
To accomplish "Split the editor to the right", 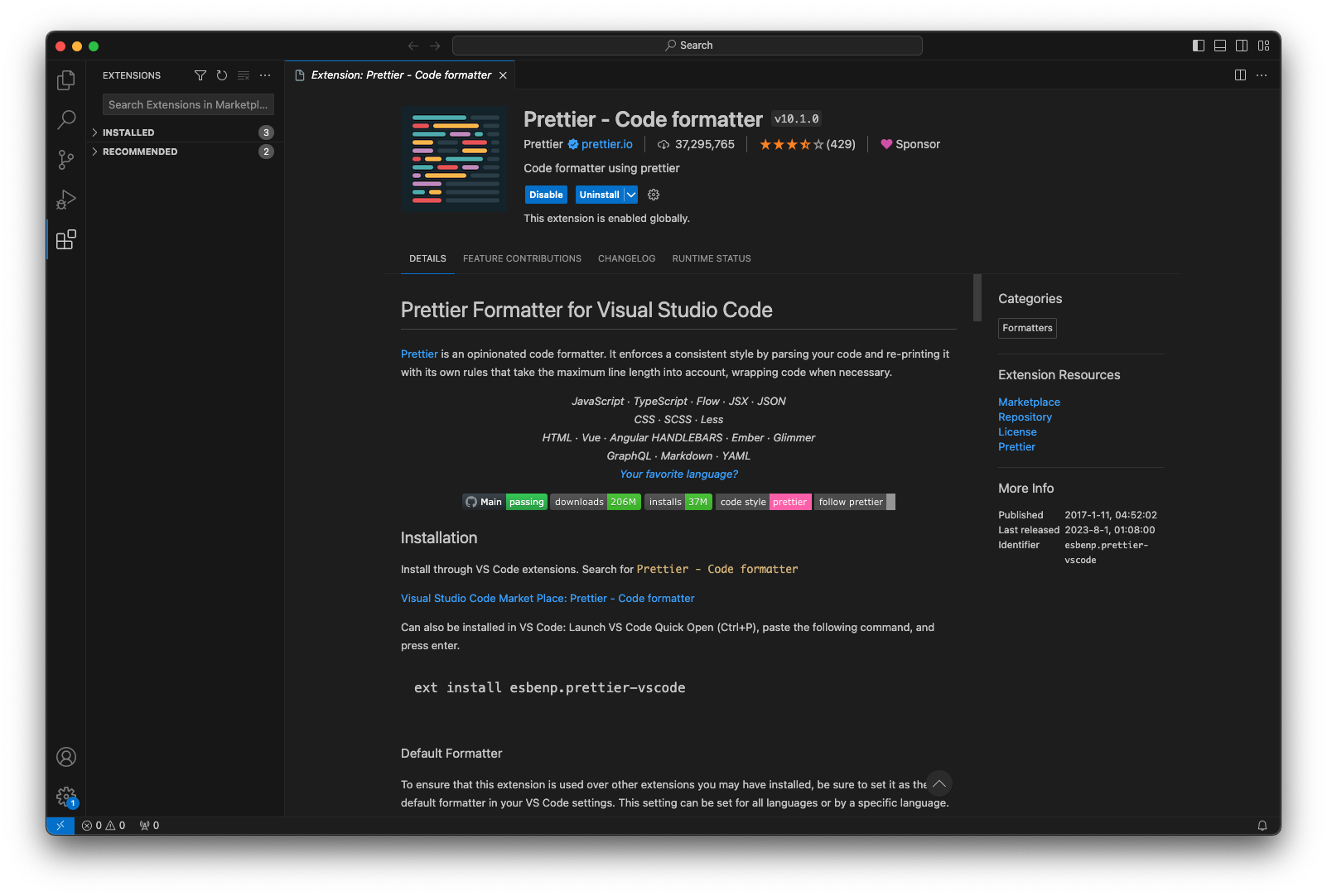I will pos(1240,75).
